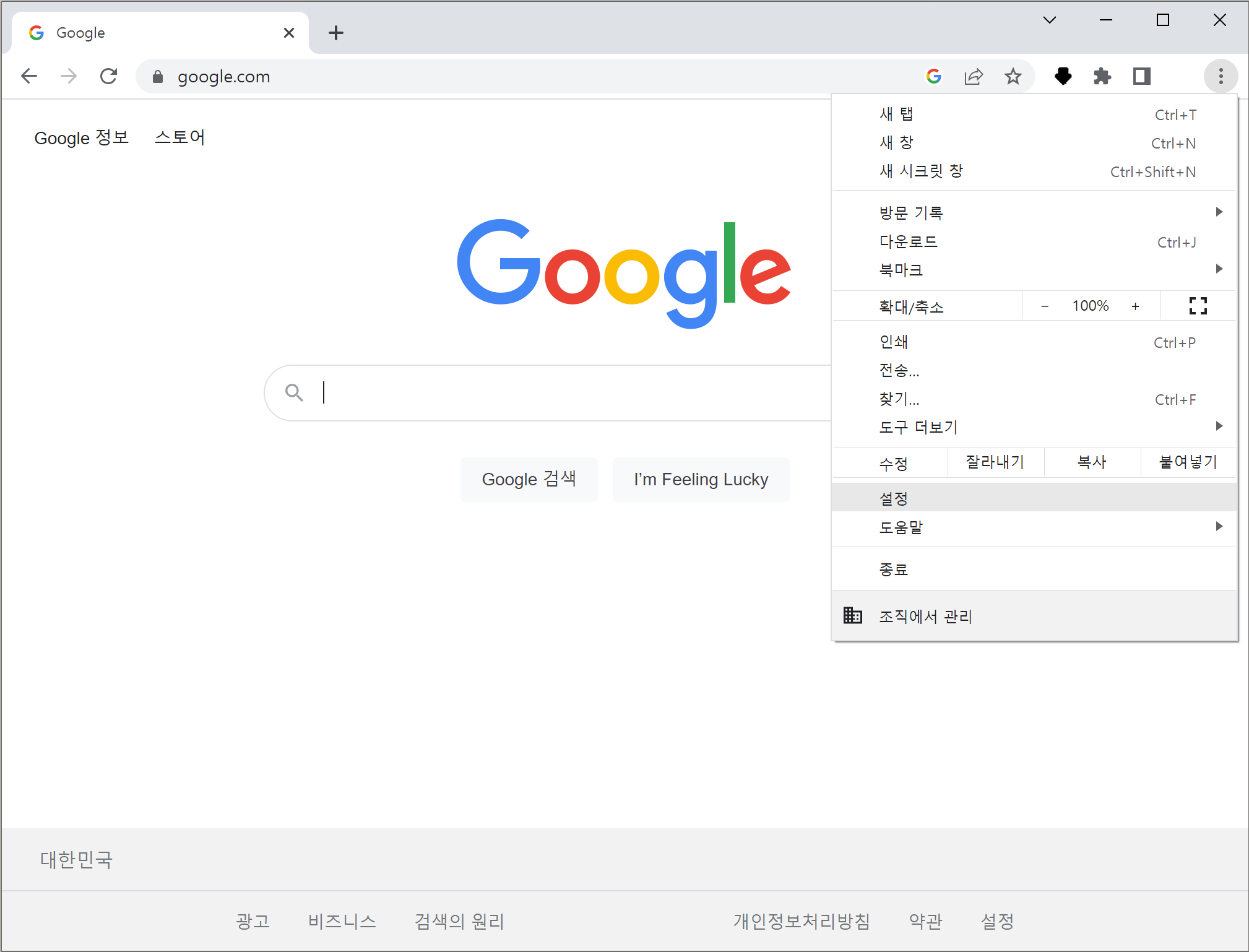This screenshot has width=1249, height=952.
Task: Click the Google logo image
Action: 624,274
